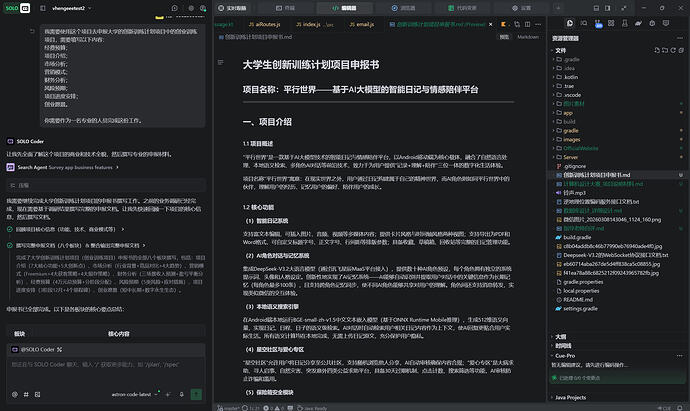This screenshot has height=411, width=690.
Task: Expand the .vscode folder
Action: 617,95
